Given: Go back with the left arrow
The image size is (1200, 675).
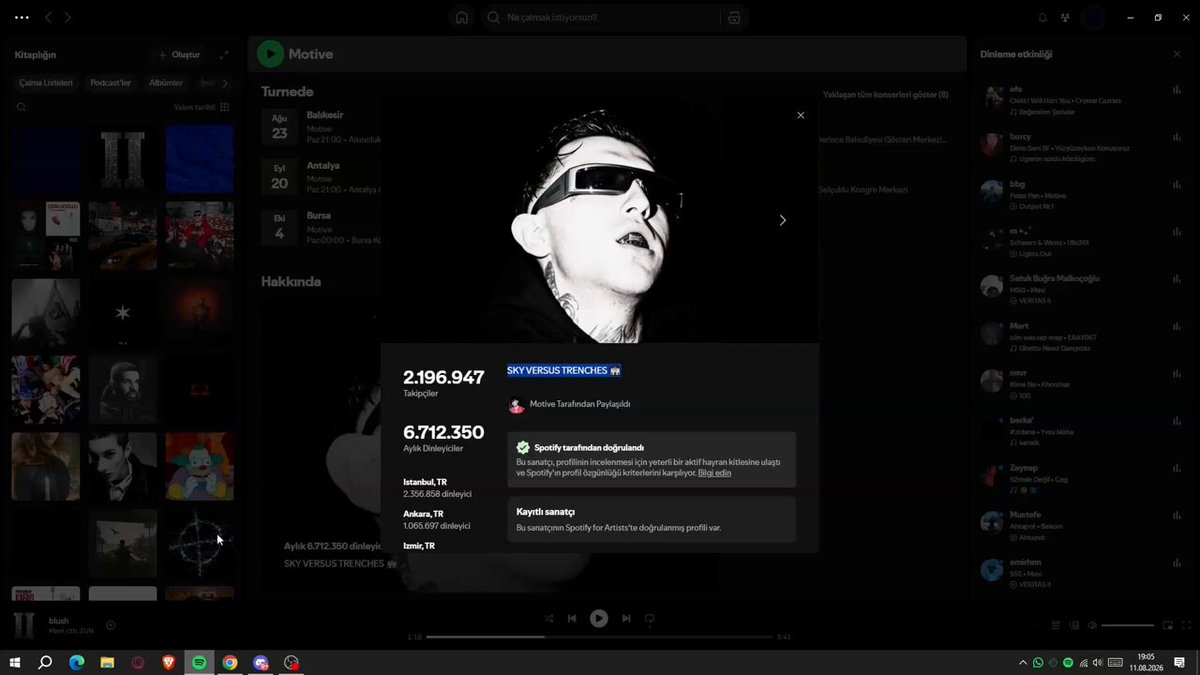Looking at the screenshot, I should tap(48, 17).
